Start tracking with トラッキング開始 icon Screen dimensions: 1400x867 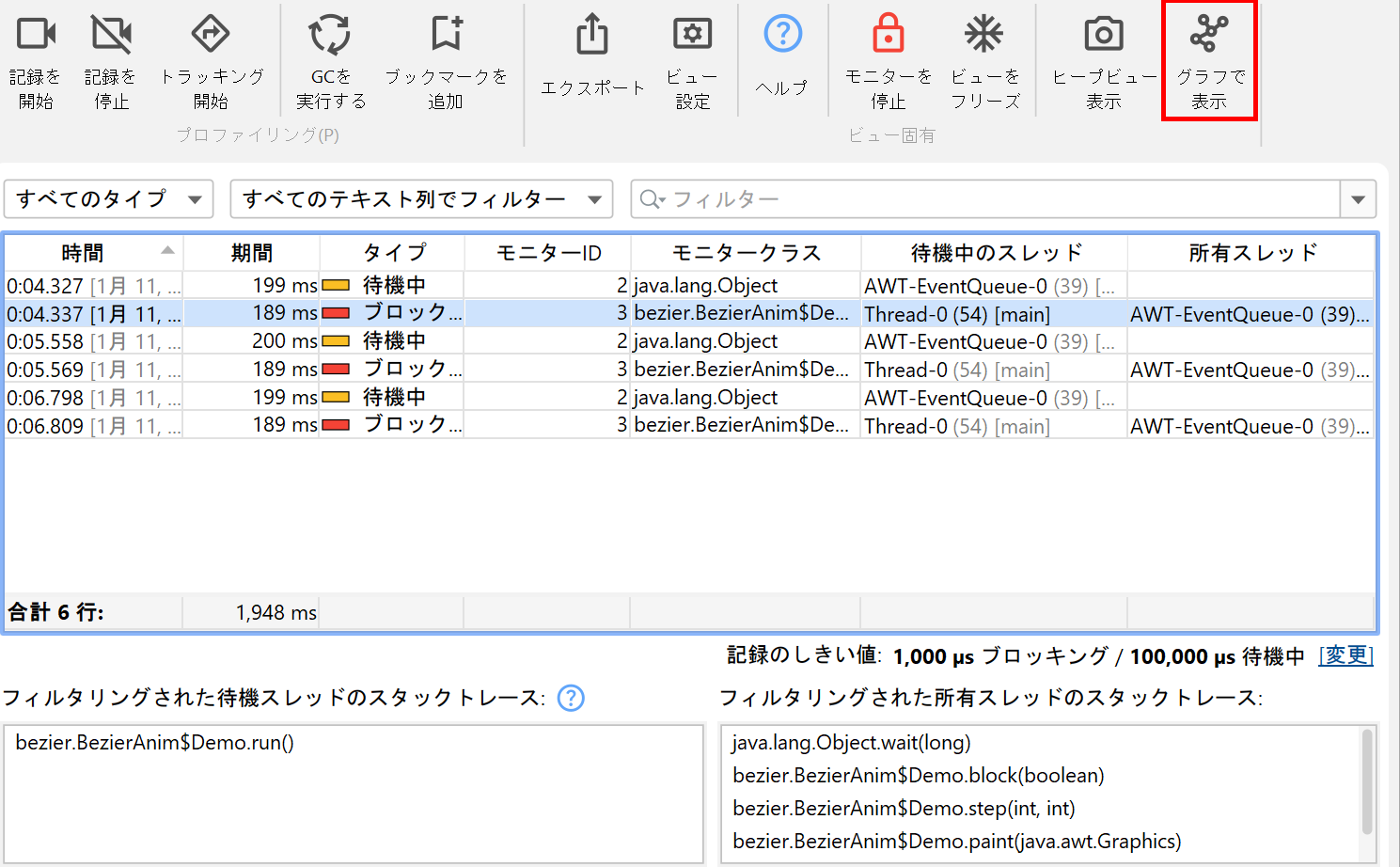pyautogui.click(x=211, y=35)
